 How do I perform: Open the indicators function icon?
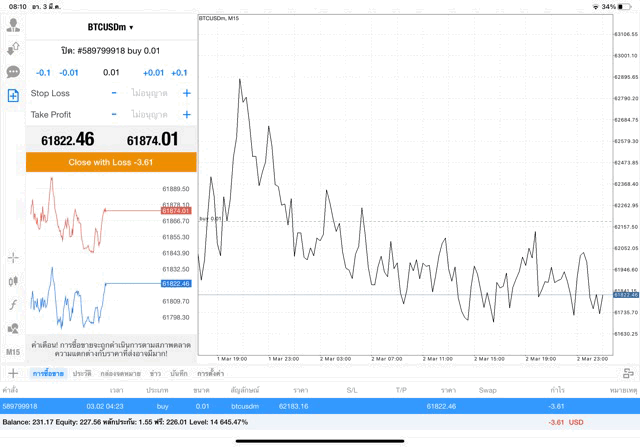click(13, 304)
